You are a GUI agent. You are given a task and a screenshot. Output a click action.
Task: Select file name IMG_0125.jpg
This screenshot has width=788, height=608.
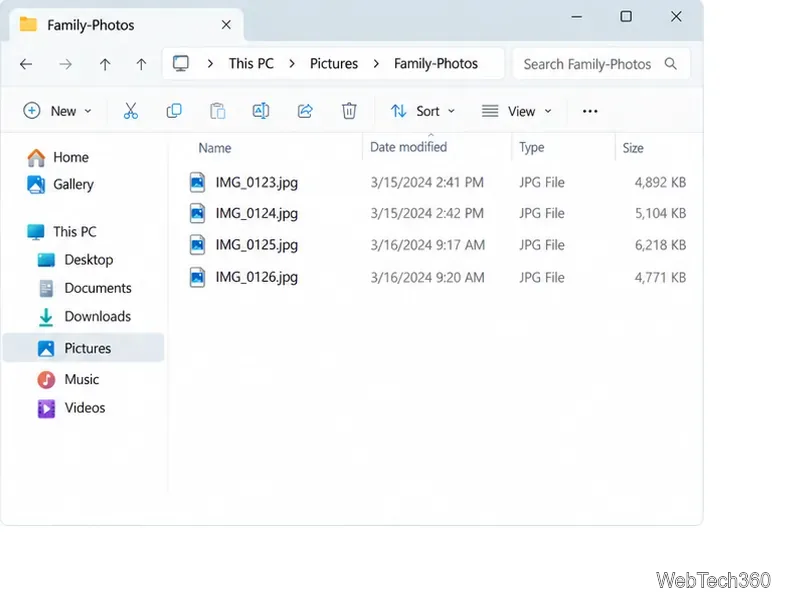(257, 245)
